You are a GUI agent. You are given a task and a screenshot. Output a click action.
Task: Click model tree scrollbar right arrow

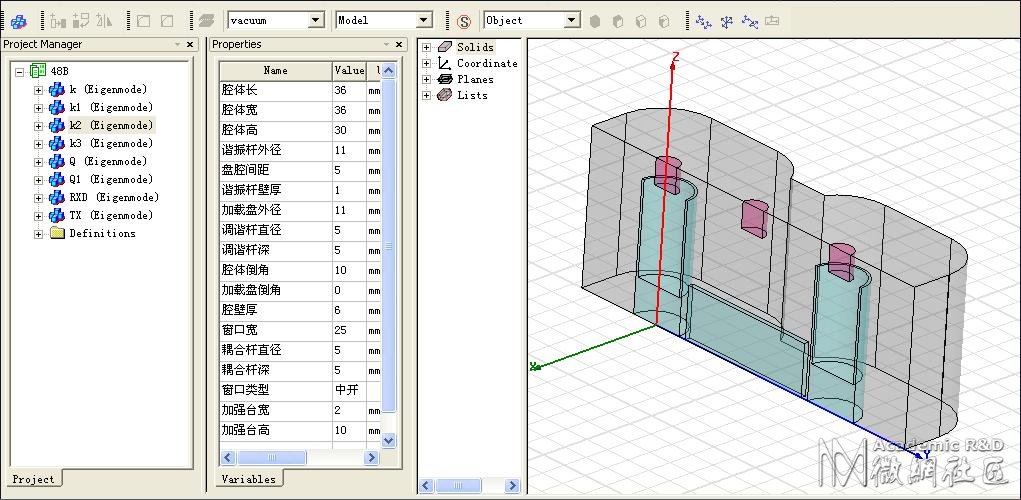[512, 486]
